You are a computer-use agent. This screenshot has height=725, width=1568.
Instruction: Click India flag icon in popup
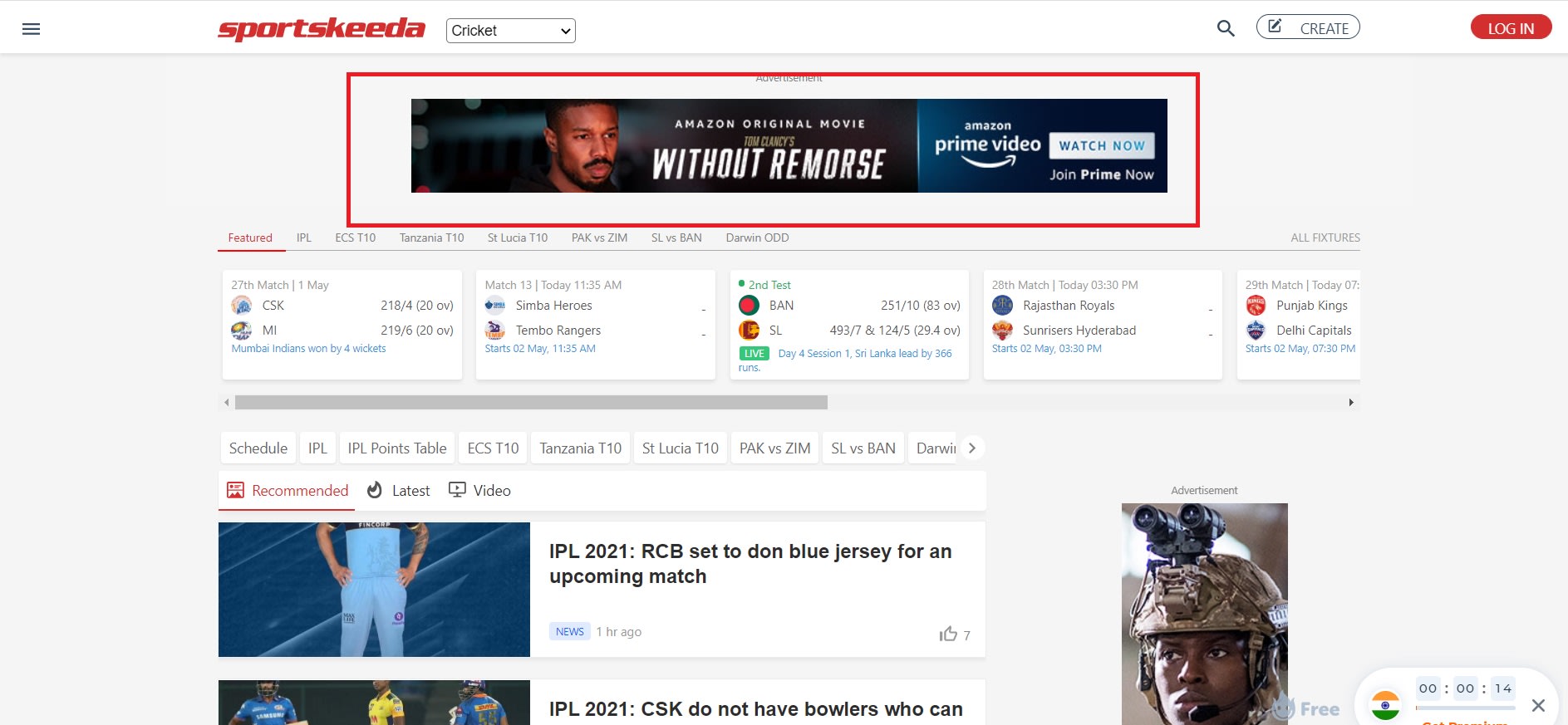click(x=1385, y=705)
